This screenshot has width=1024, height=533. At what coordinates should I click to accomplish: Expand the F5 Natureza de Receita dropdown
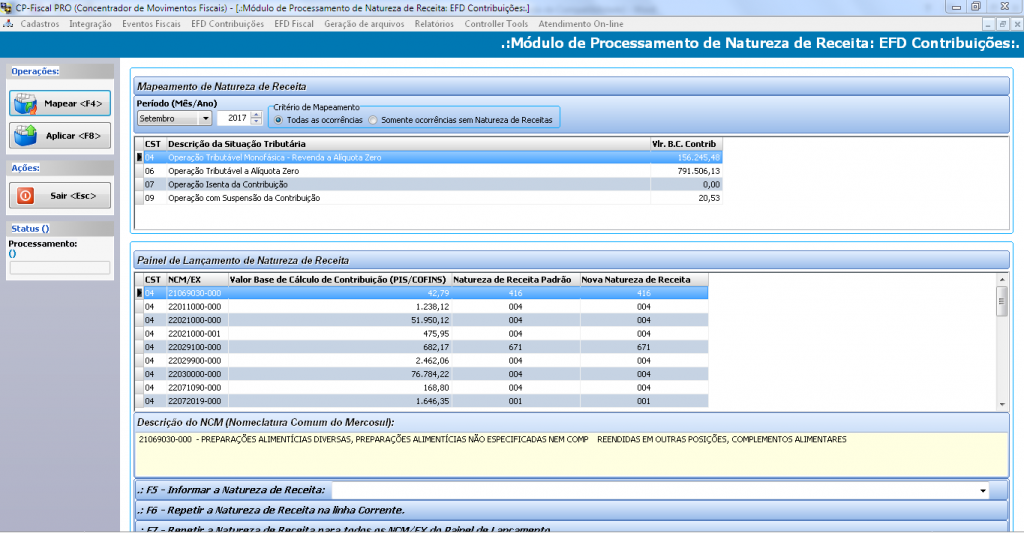pyautogui.click(x=983, y=491)
